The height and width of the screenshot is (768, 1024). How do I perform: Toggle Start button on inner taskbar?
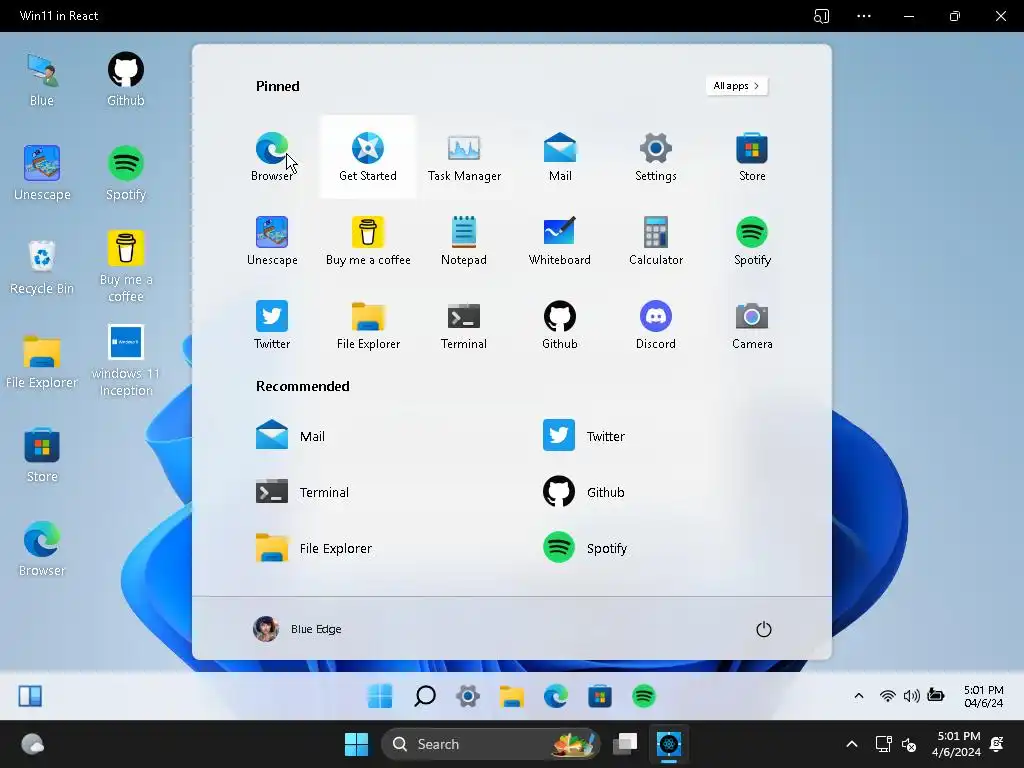click(x=380, y=696)
